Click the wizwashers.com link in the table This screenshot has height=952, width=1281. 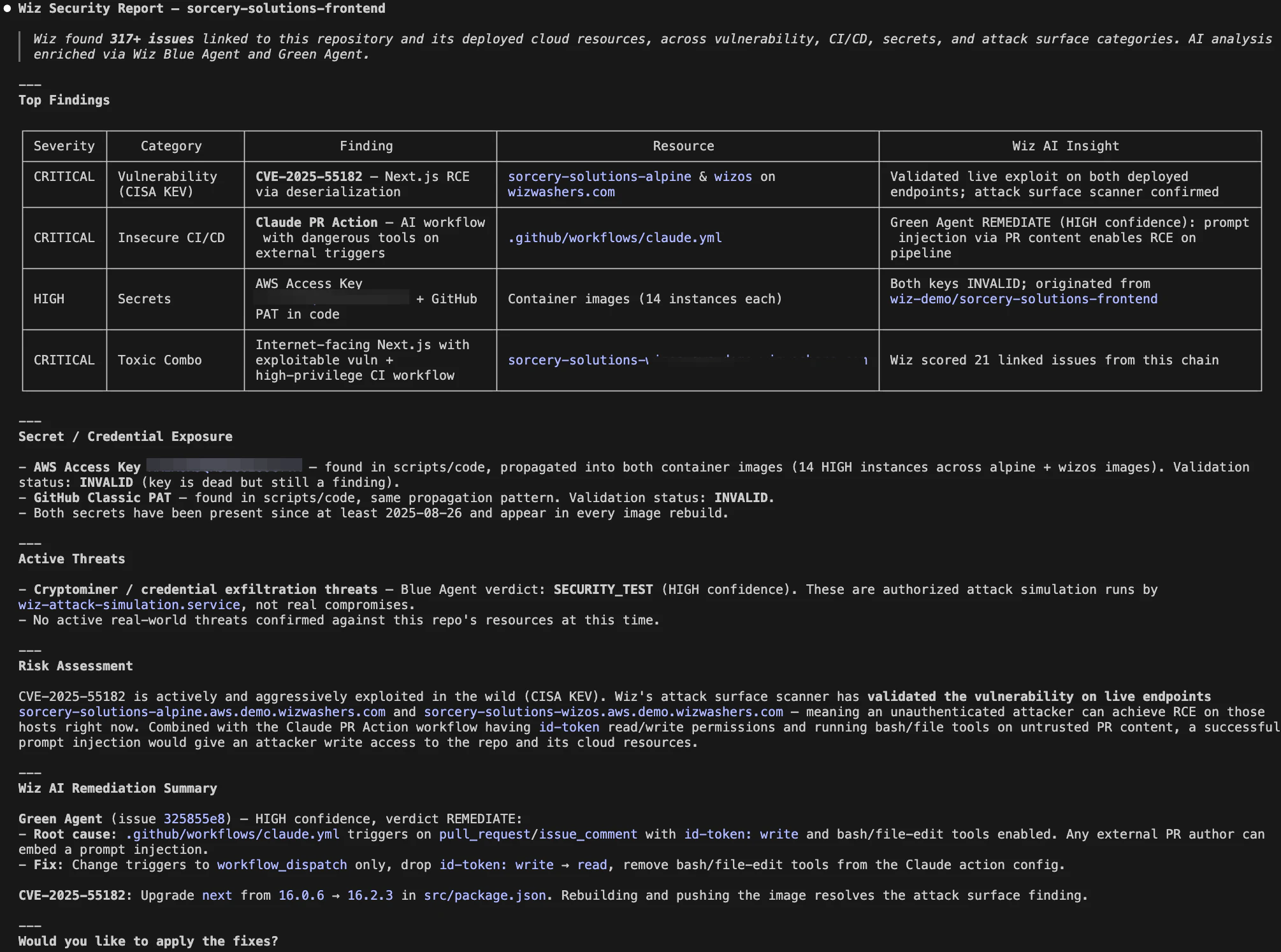pyautogui.click(x=561, y=192)
